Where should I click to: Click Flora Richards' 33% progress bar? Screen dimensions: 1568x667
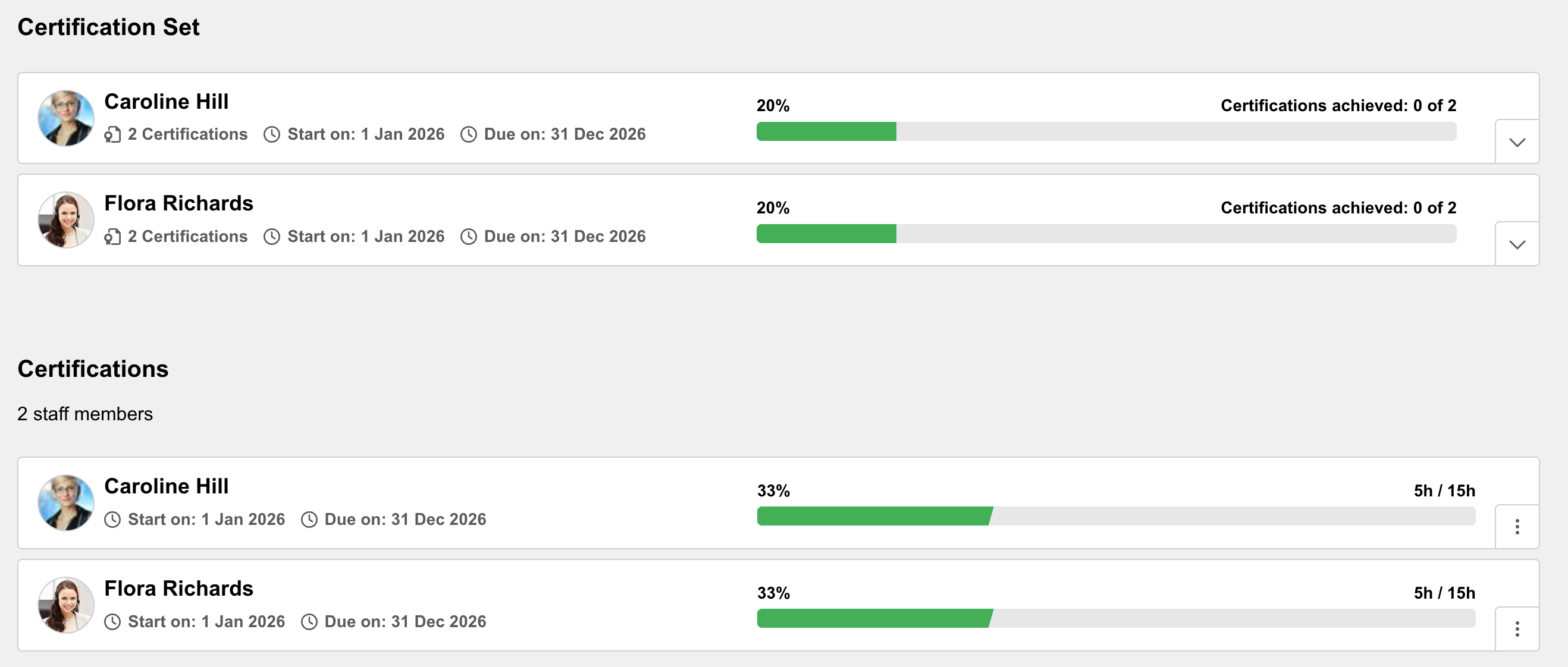(1116, 618)
